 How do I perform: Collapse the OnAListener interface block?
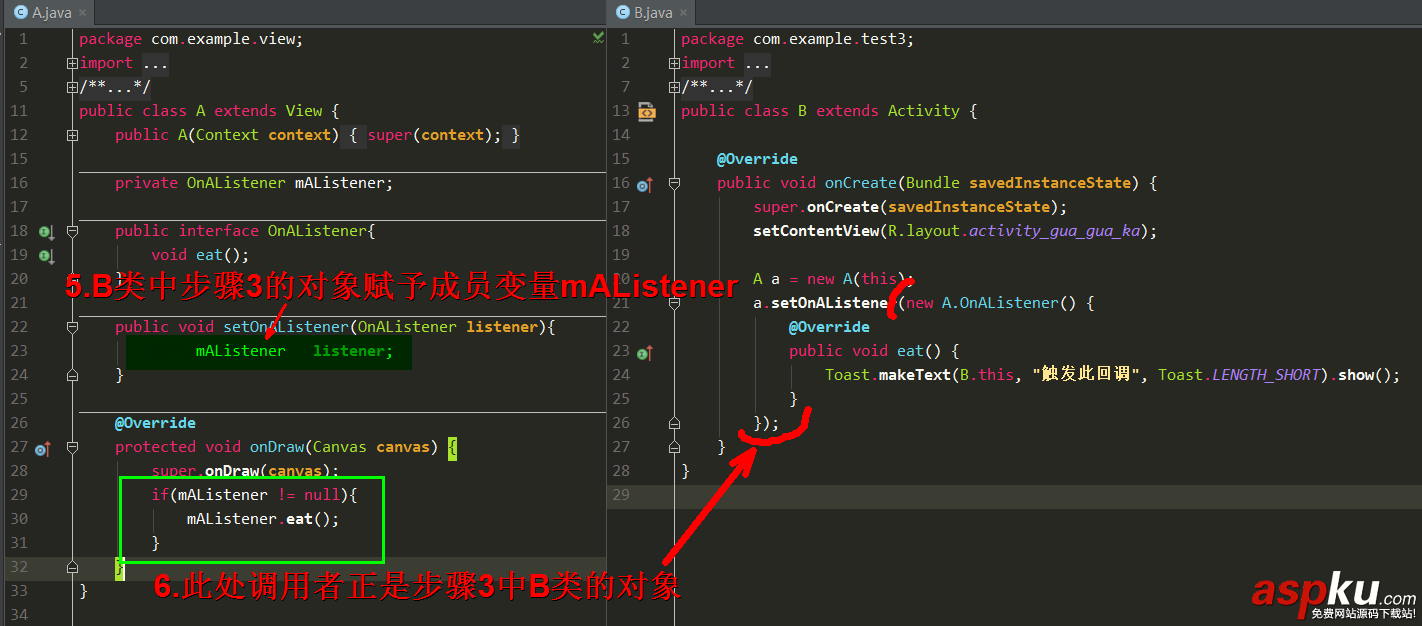pyautogui.click(x=72, y=231)
